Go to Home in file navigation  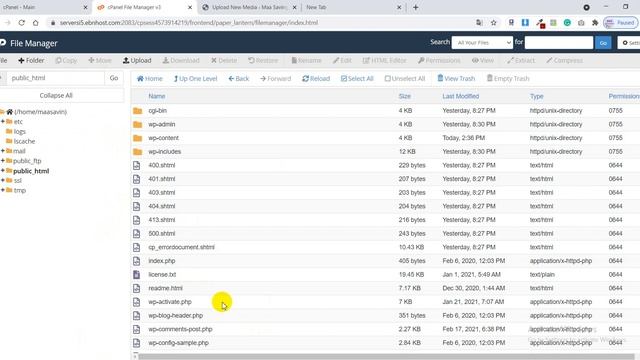click(149, 78)
